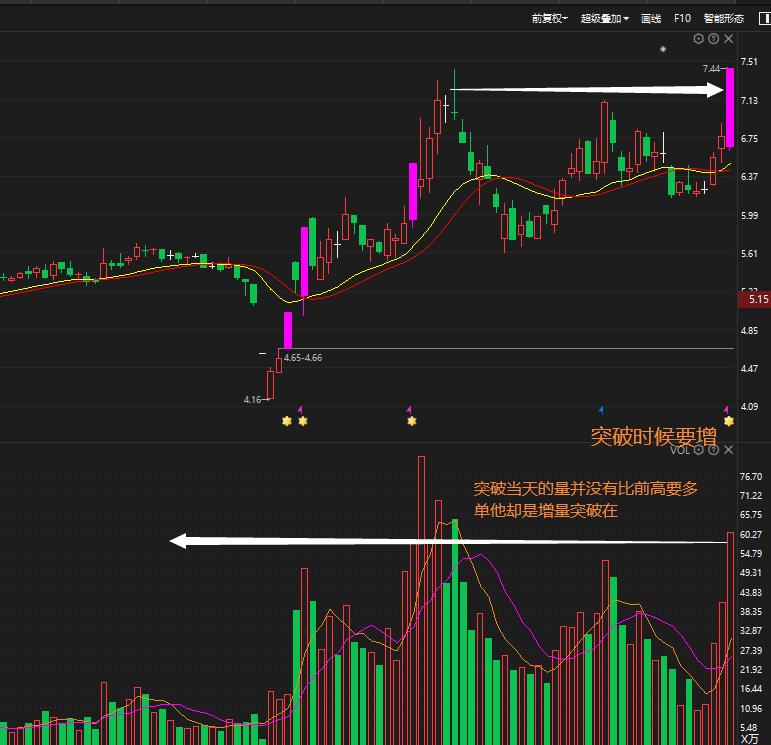
Task: Click the VOL indicator label
Action: pyautogui.click(x=680, y=450)
